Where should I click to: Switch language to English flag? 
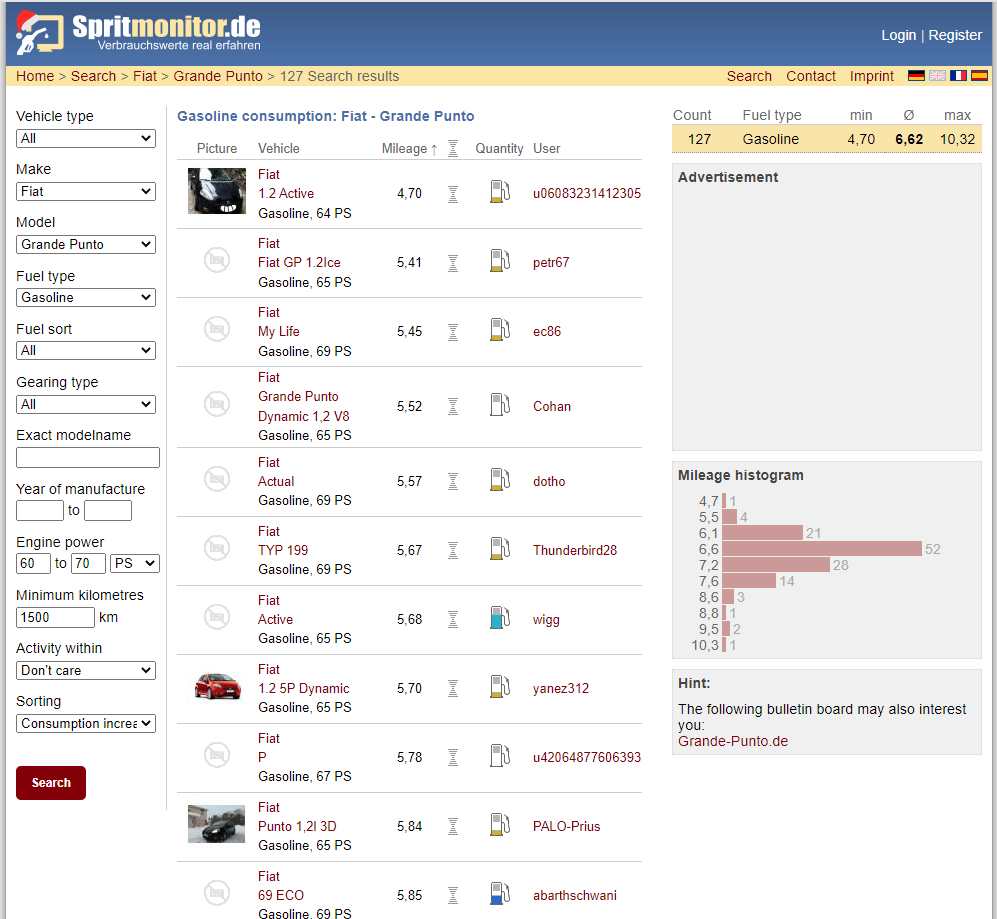[x=937, y=76]
